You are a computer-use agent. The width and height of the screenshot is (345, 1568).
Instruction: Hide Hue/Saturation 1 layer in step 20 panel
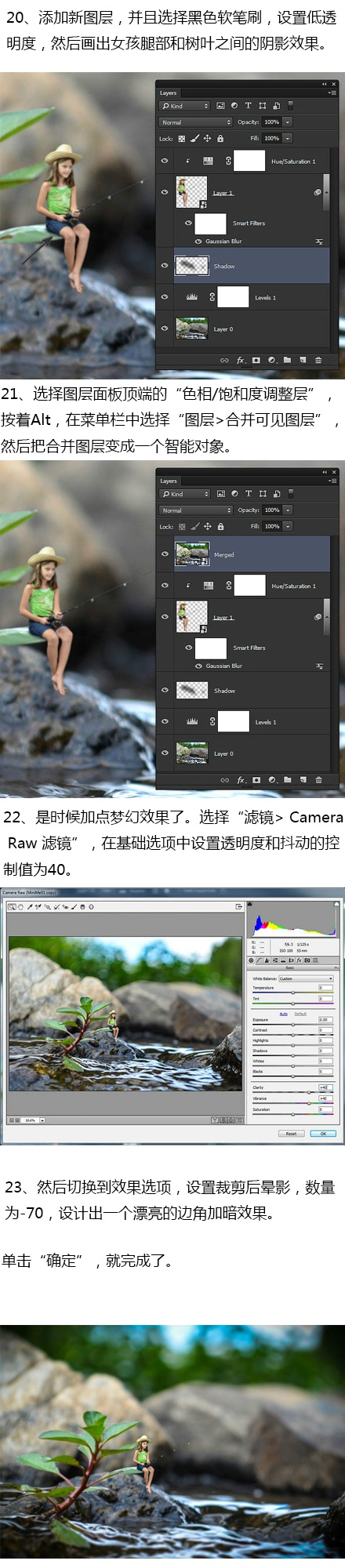(165, 161)
